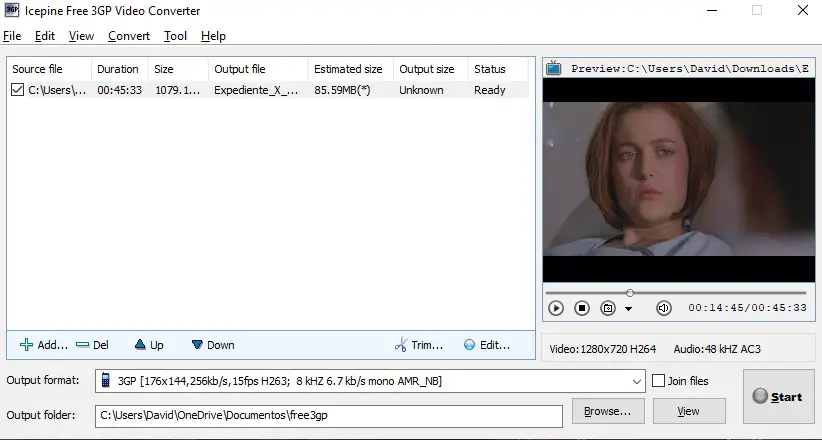Click the Unknown output size cell
The height and width of the screenshot is (440, 822).
pyautogui.click(x=421, y=90)
